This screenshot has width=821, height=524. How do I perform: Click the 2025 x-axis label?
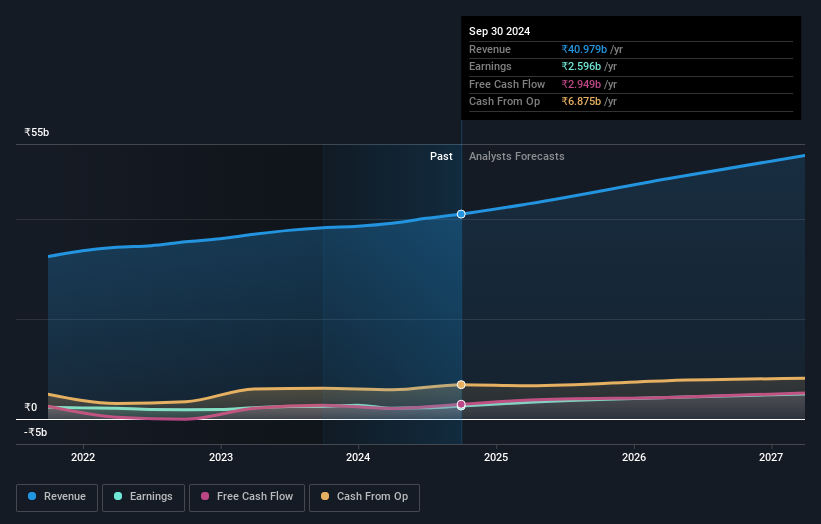click(496, 458)
